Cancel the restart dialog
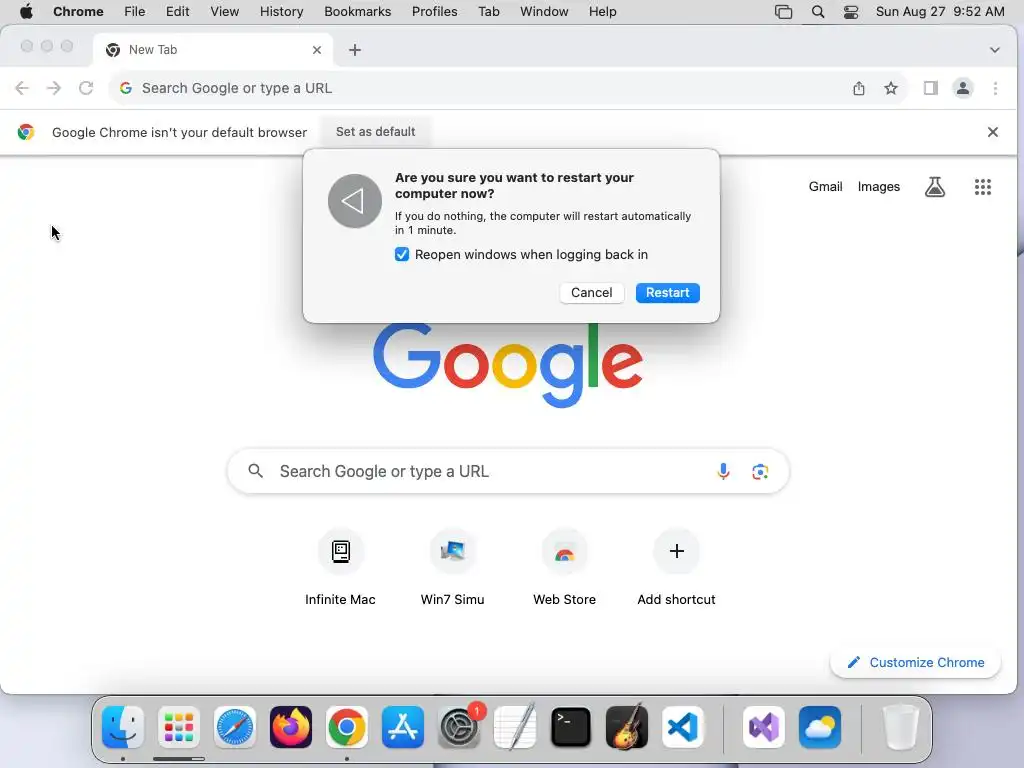The height and width of the screenshot is (768, 1024). 592,293
